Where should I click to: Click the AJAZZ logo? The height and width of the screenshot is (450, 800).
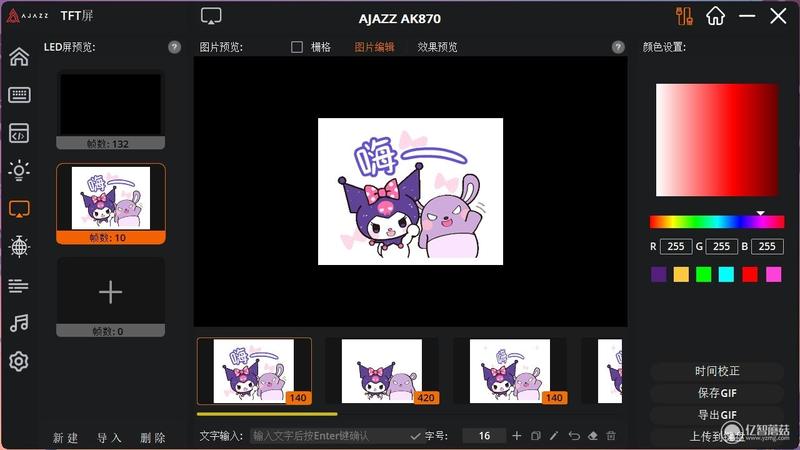[x=28, y=16]
